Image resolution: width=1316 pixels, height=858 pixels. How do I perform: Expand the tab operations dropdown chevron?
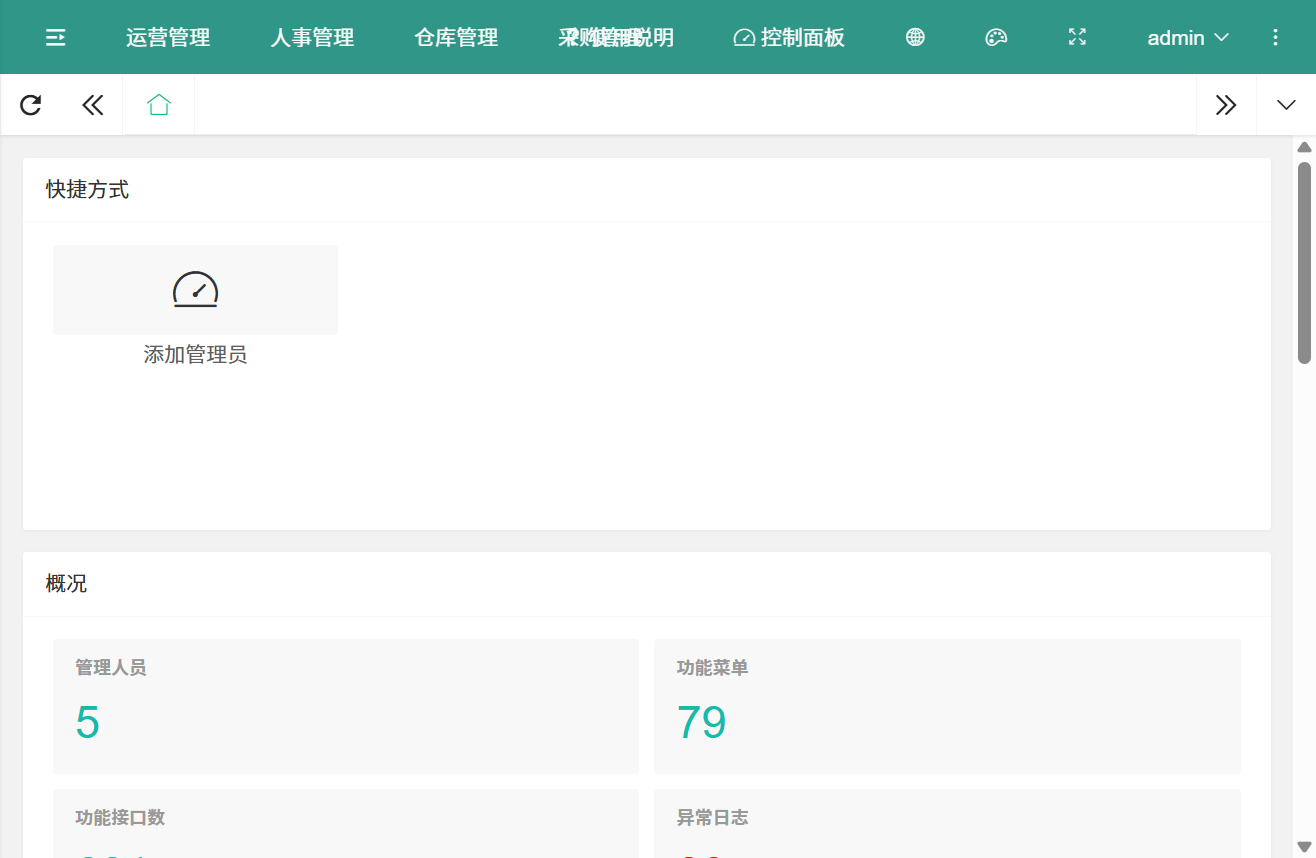(1287, 105)
